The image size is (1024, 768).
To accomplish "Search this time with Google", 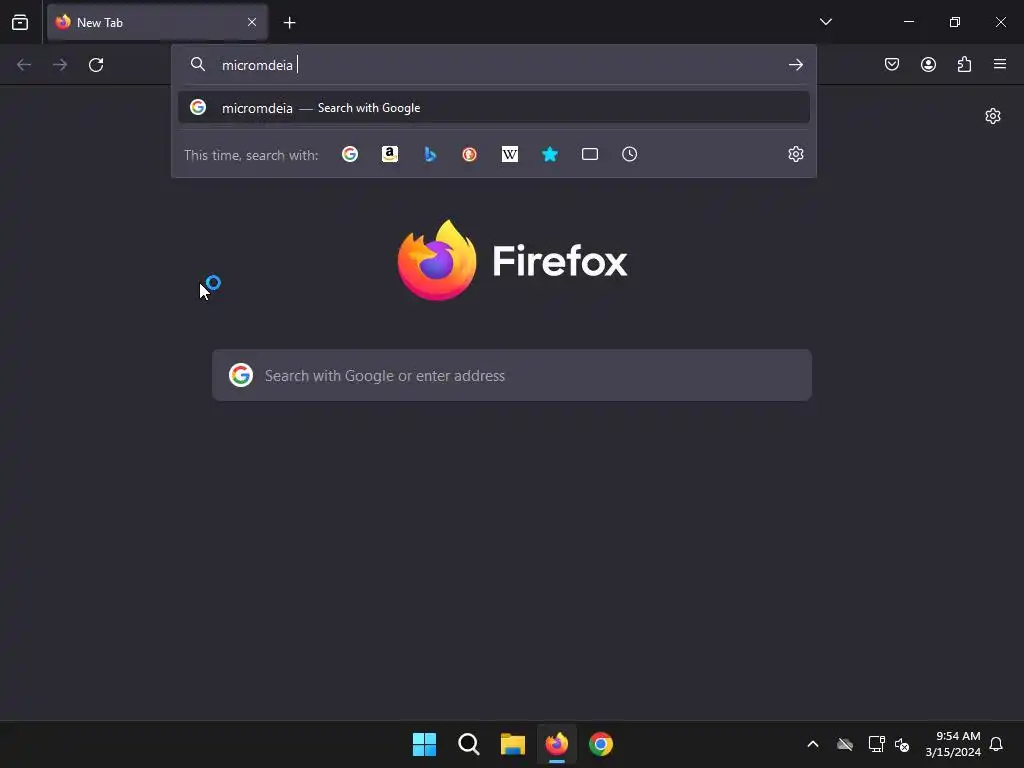I will (350, 154).
